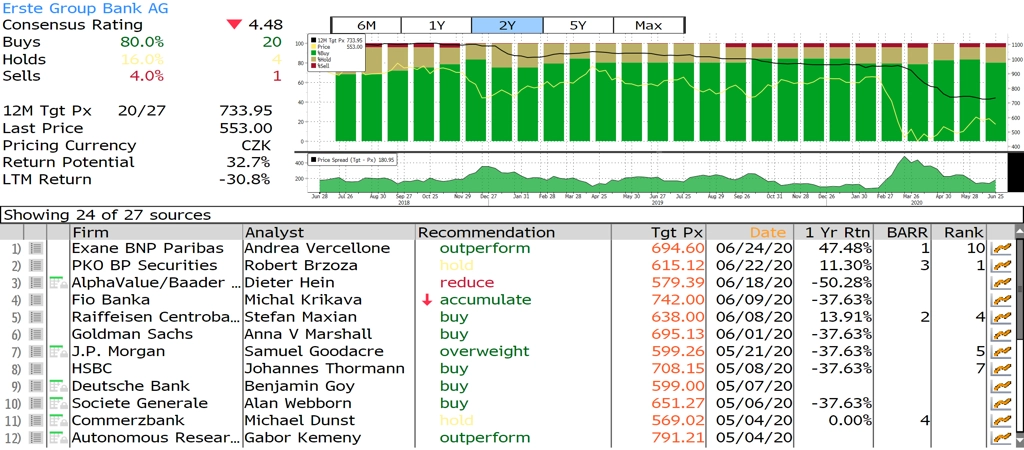The image size is (1024, 450).
Task: Sort table by Analyst column header
Action: 329,233
